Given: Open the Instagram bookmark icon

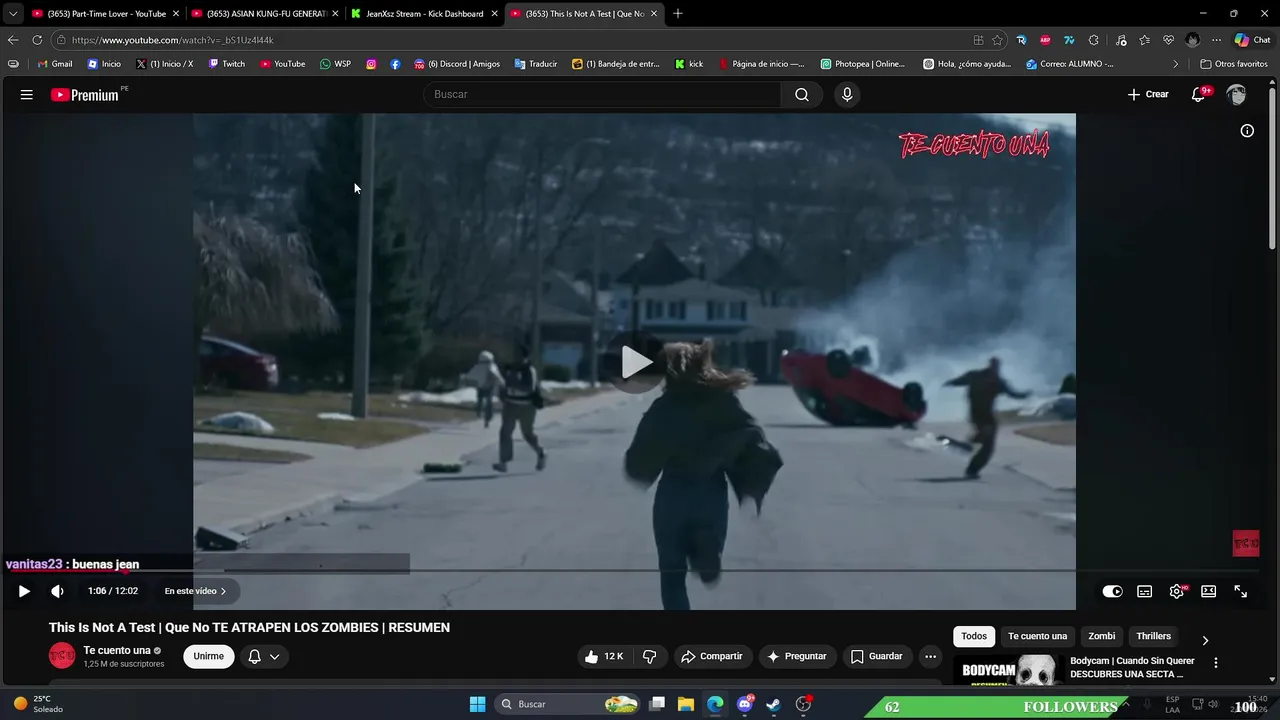Looking at the screenshot, I should pyautogui.click(x=371, y=64).
